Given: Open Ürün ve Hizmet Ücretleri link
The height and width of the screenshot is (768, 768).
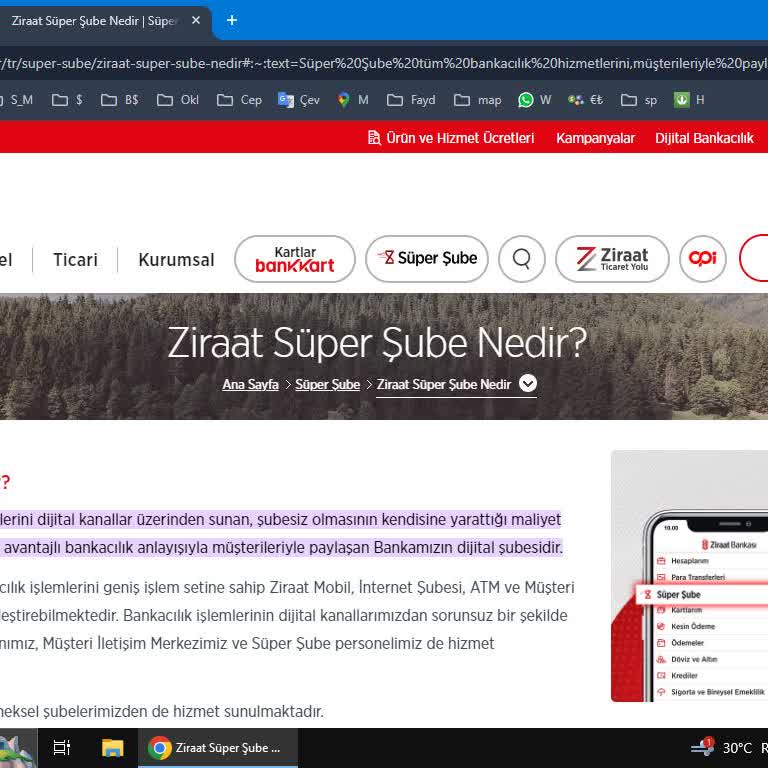Looking at the screenshot, I should tap(460, 138).
